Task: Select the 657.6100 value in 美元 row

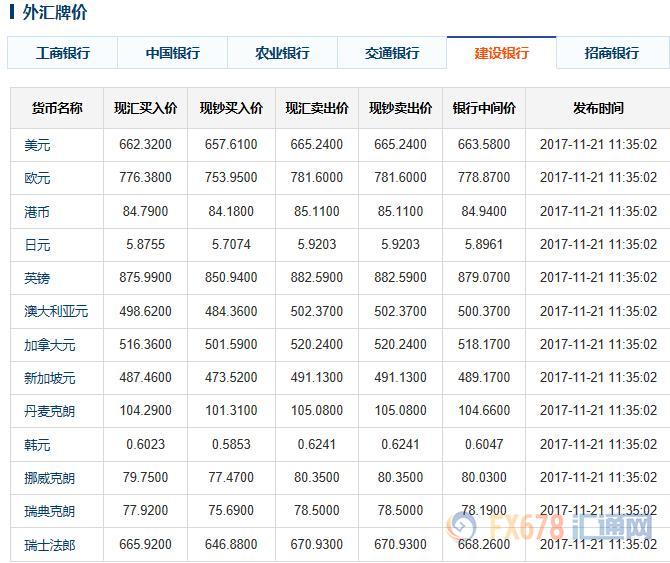Action: coord(231,144)
